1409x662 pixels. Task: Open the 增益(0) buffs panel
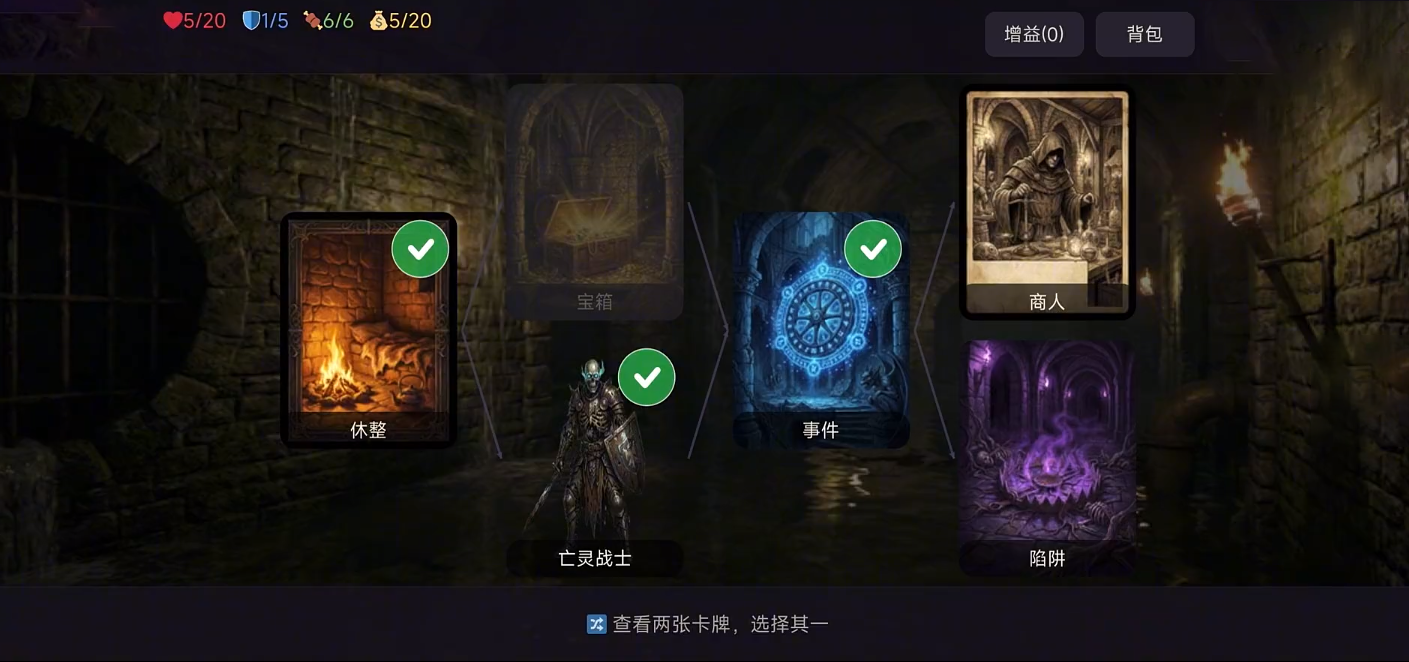1034,34
